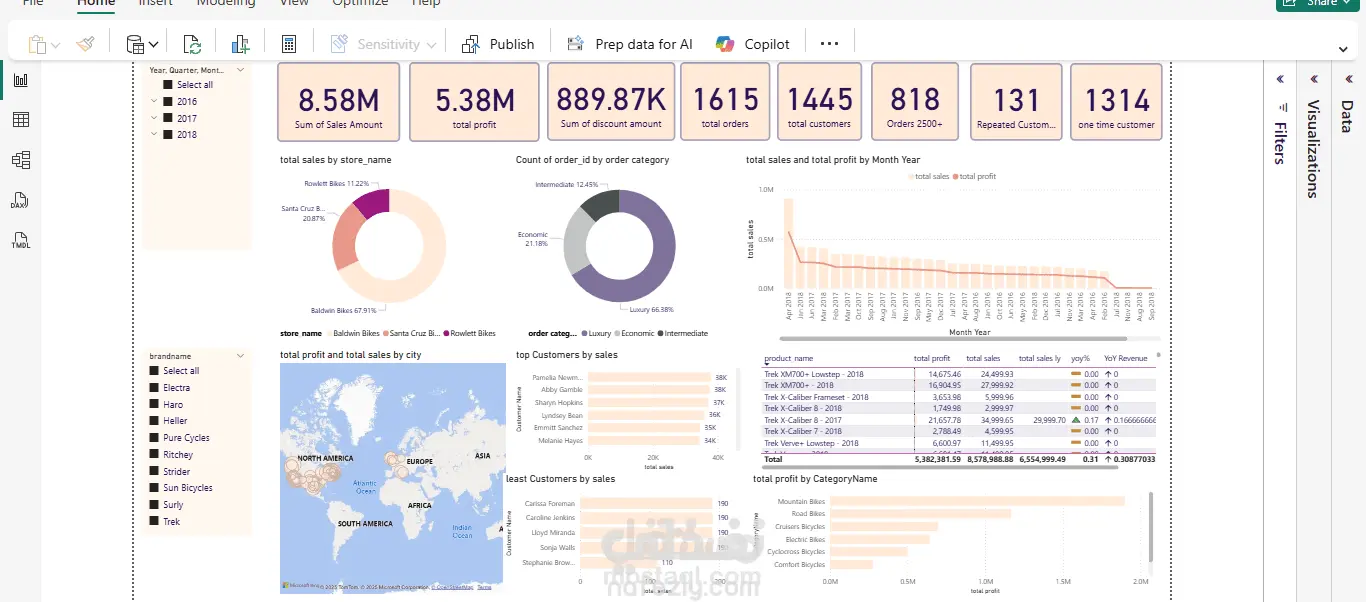Toggle the Pure Cycles brand checkbox
The image size is (1366, 602).
click(154, 438)
